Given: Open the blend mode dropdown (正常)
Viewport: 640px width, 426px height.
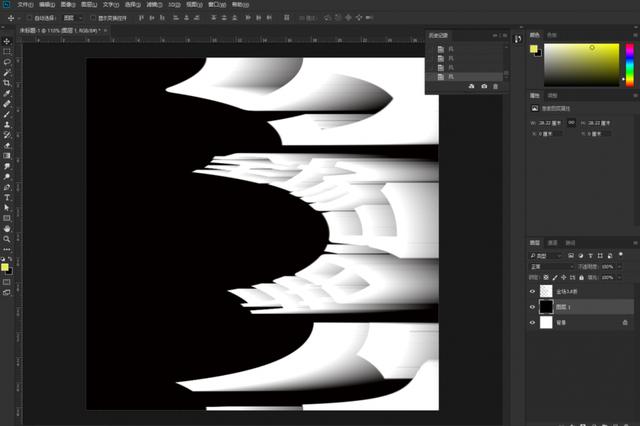Looking at the screenshot, I should click(x=550, y=267).
